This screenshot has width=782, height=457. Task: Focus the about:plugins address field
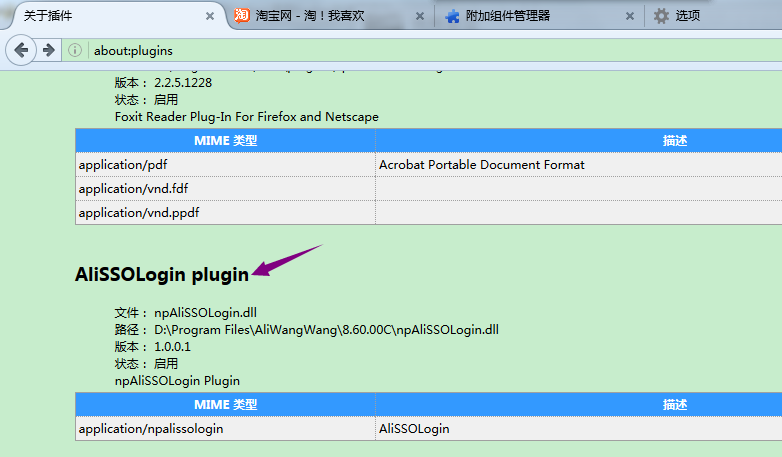point(400,50)
